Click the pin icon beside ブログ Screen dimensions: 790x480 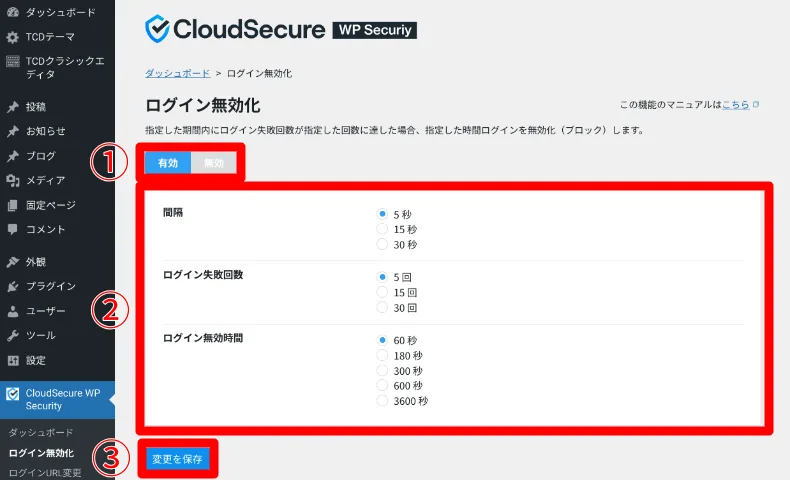pos(13,156)
